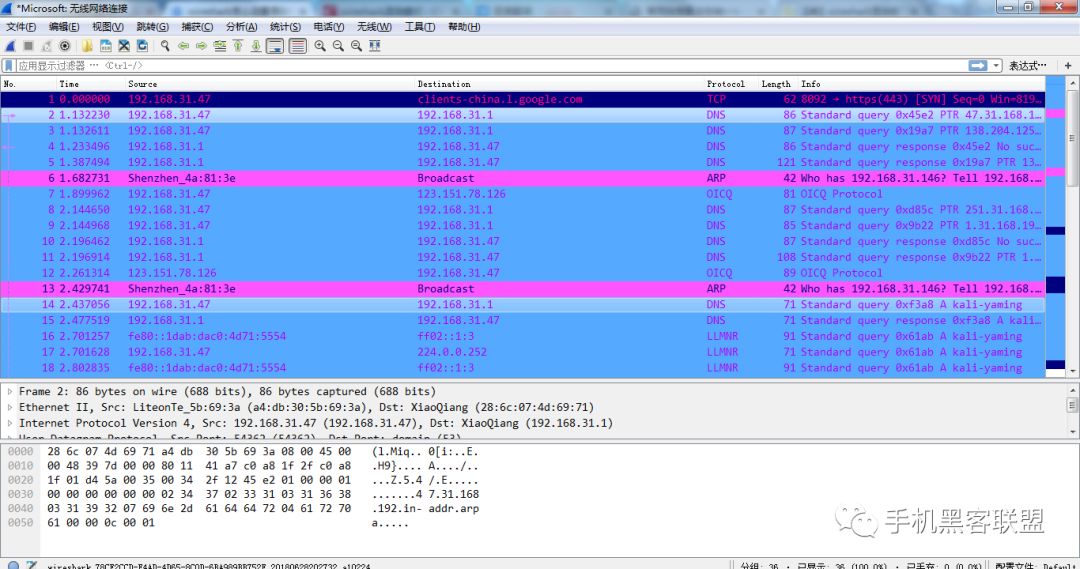Viewport: 1080px width, 569px height.
Task: Save the capture file
Action: (x=106, y=46)
